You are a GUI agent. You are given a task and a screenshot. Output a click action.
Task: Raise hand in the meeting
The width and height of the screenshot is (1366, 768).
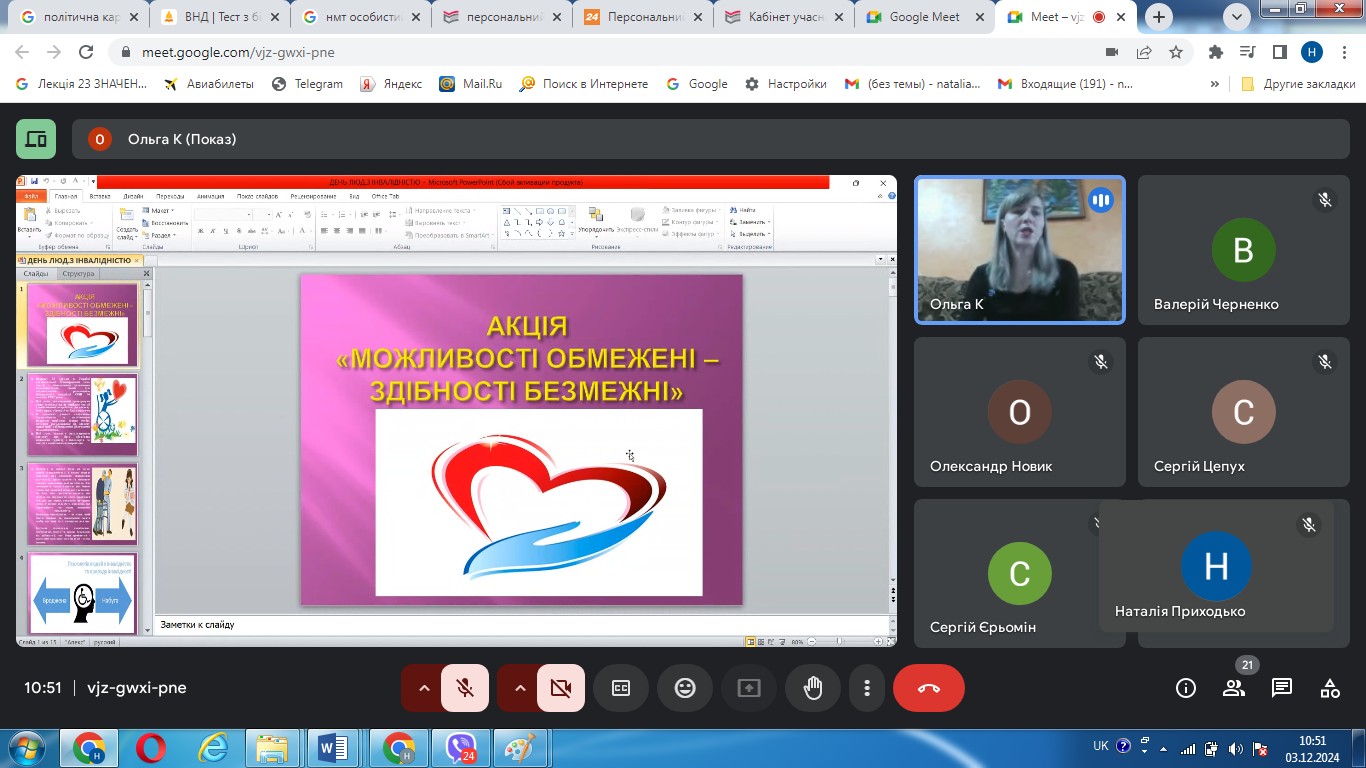click(x=812, y=688)
